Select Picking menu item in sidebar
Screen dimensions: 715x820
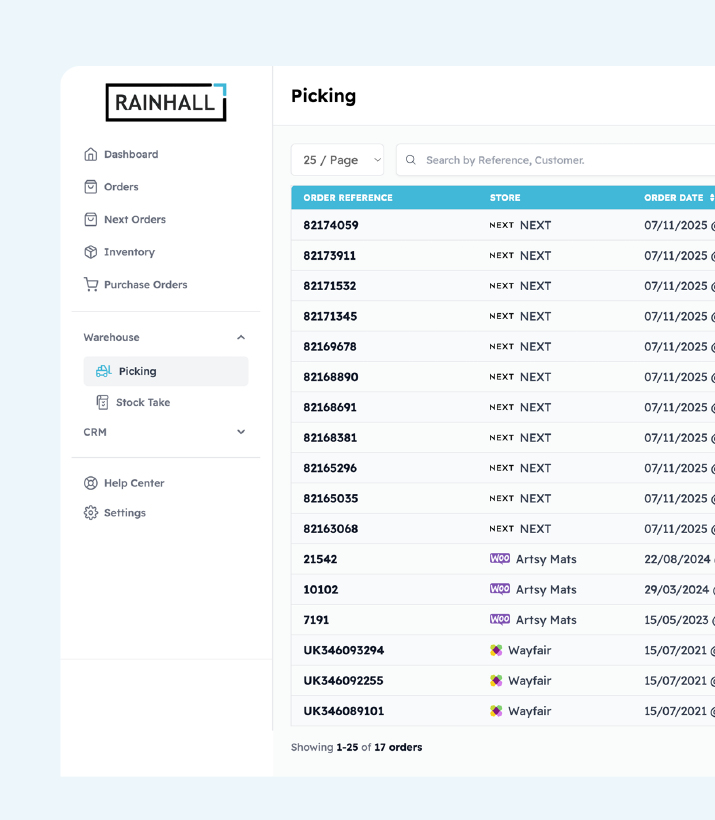137,371
